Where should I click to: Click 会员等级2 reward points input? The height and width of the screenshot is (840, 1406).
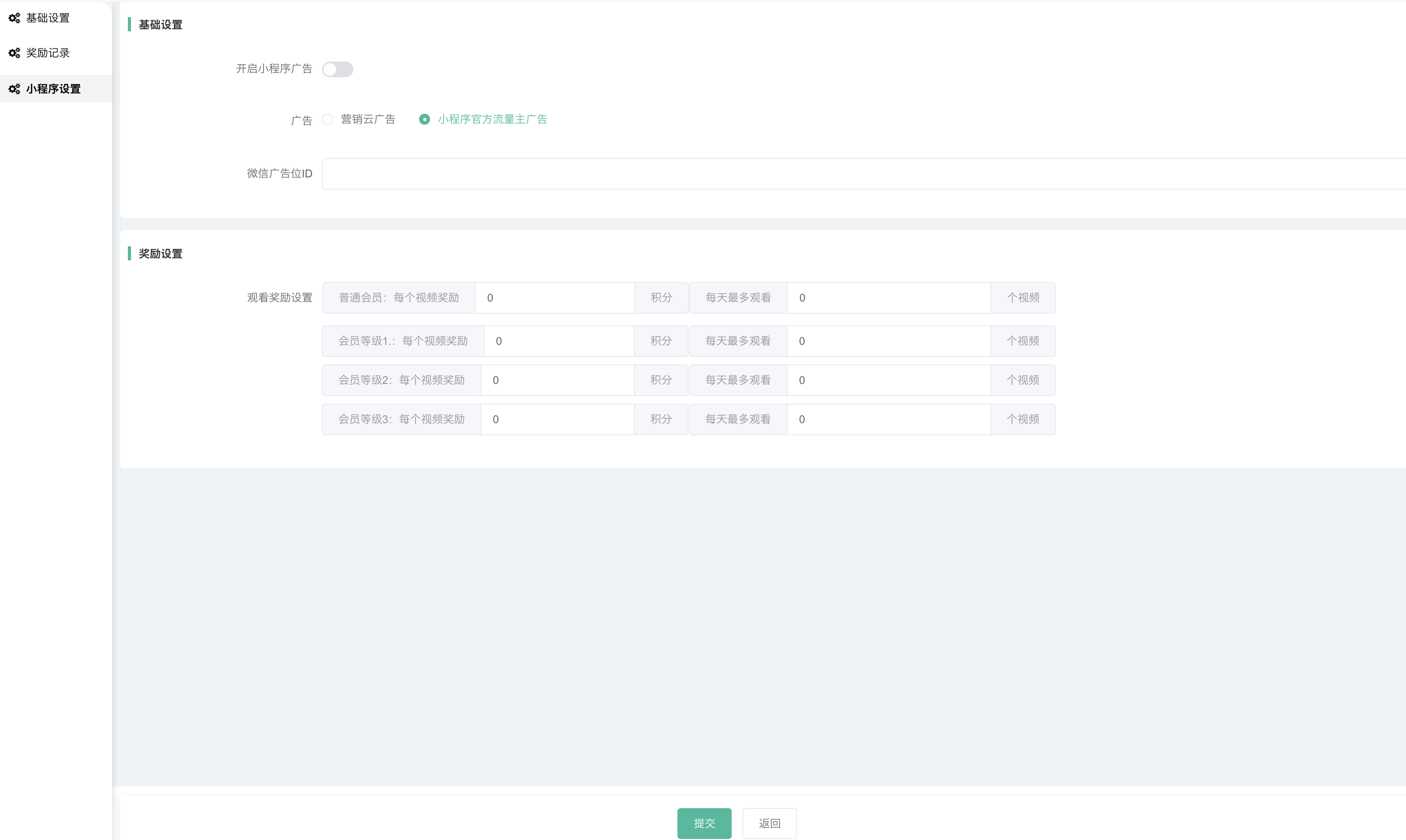click(557, 380)
